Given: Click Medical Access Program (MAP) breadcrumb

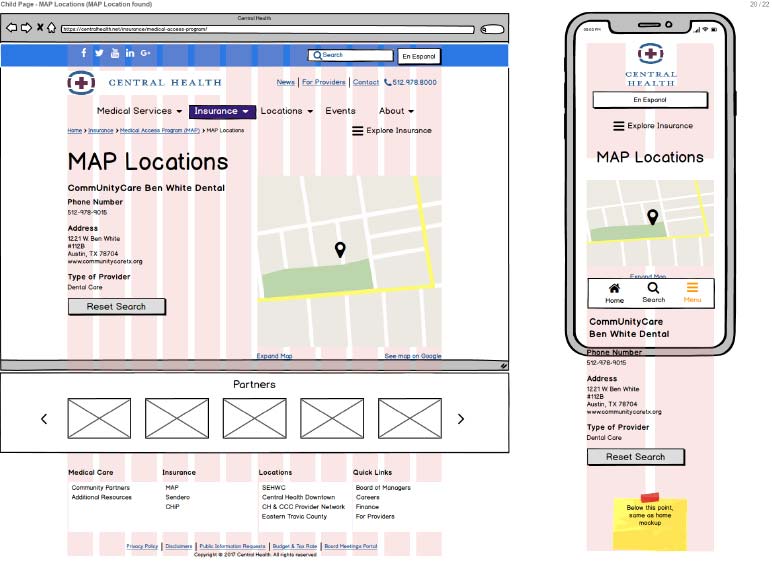Looking at the screenshot, I should pyautogui.click(x=160, y=130).
